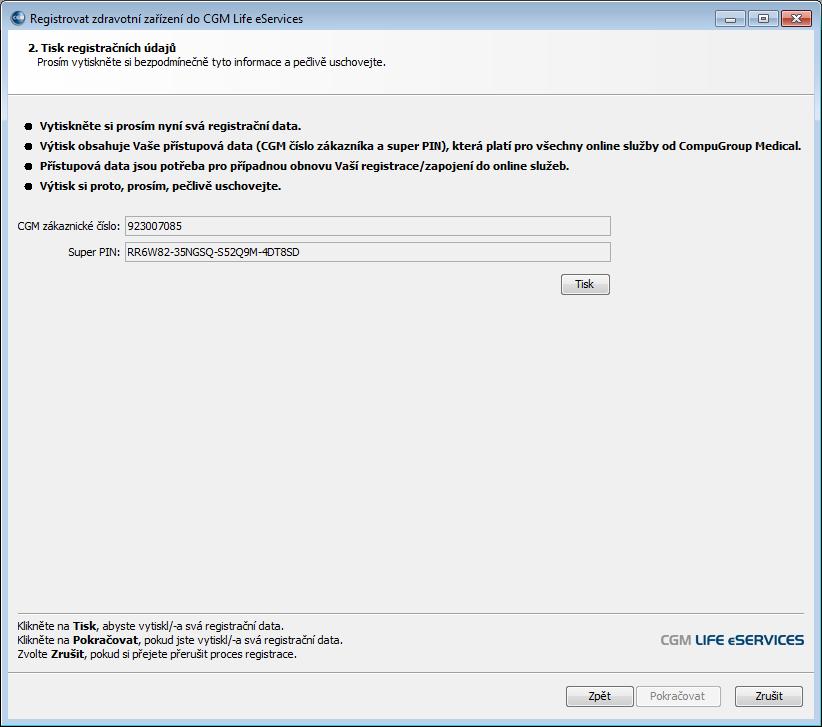822x727 pixels.
Task: Cancel registration with the Zrušit button
Action: coord(769,696)
